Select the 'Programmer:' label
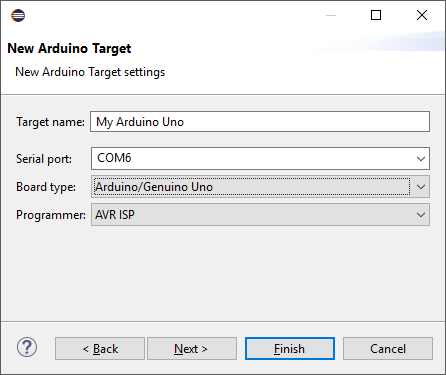The image size is (446, 375). 51,215
